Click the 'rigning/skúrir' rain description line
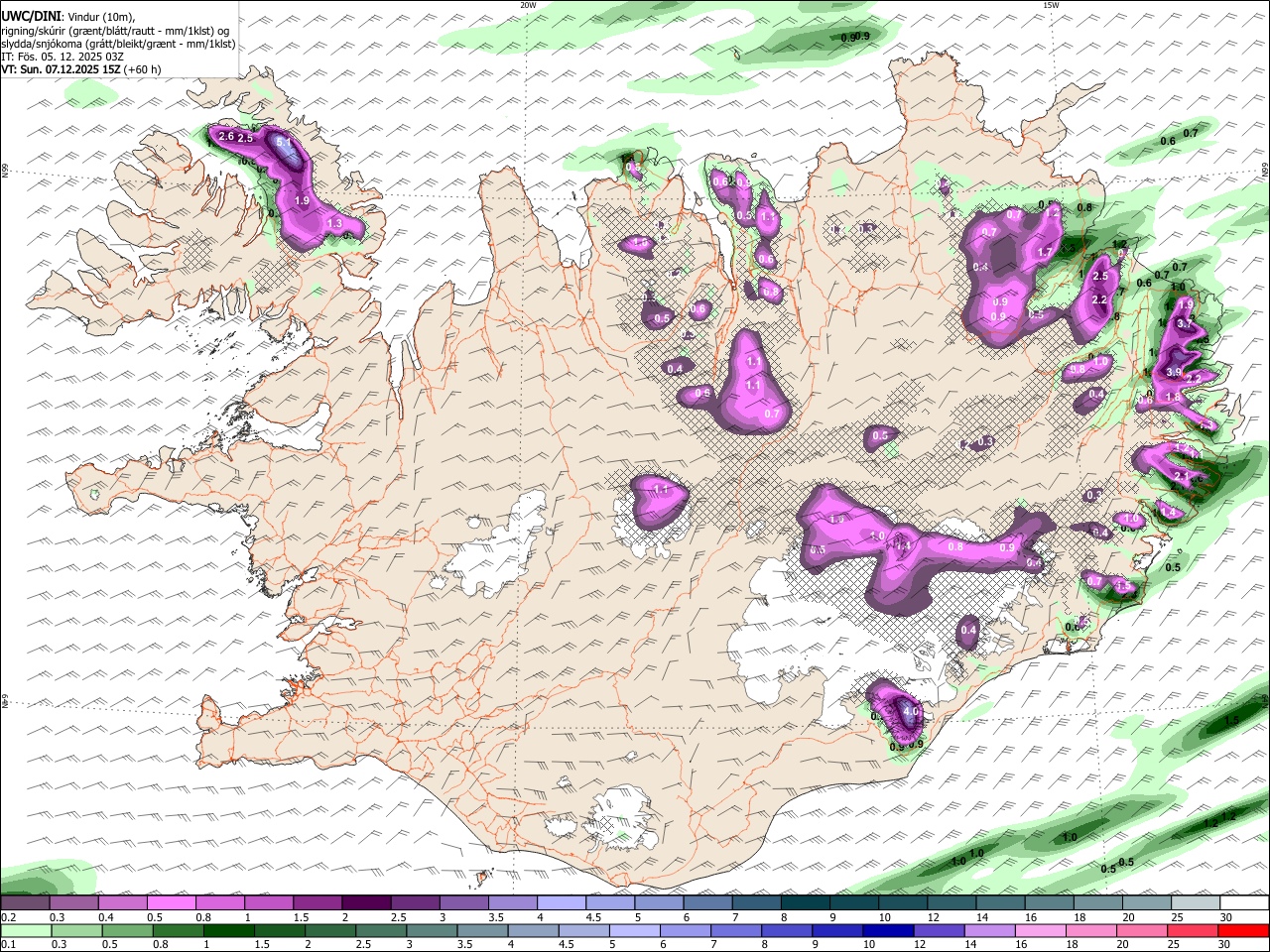Image resolution: width=1270 pixels, height=952 pixels. (x=117, y=30)
